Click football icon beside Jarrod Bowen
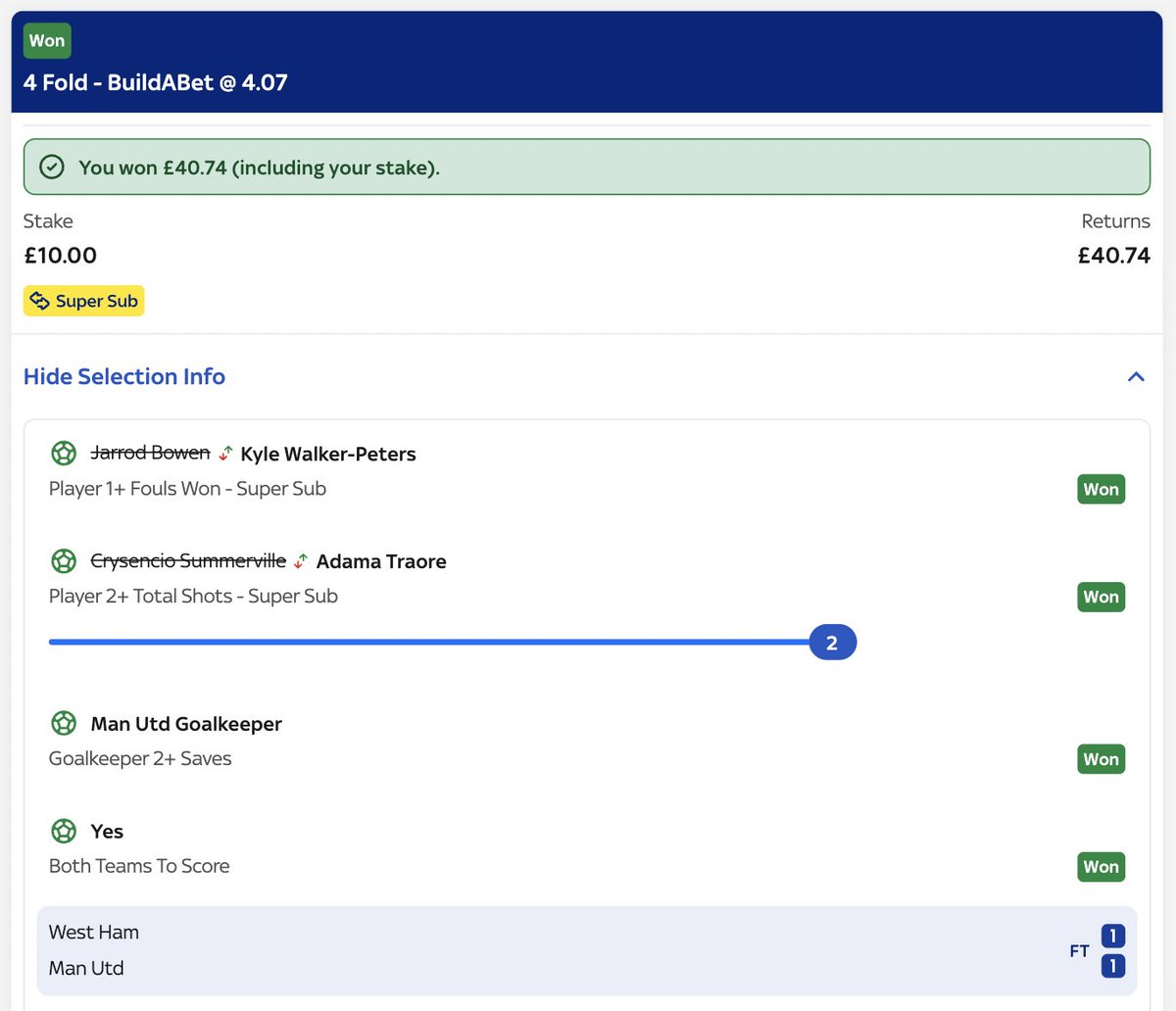1176x1011 pixels. (x=64, y=454)
